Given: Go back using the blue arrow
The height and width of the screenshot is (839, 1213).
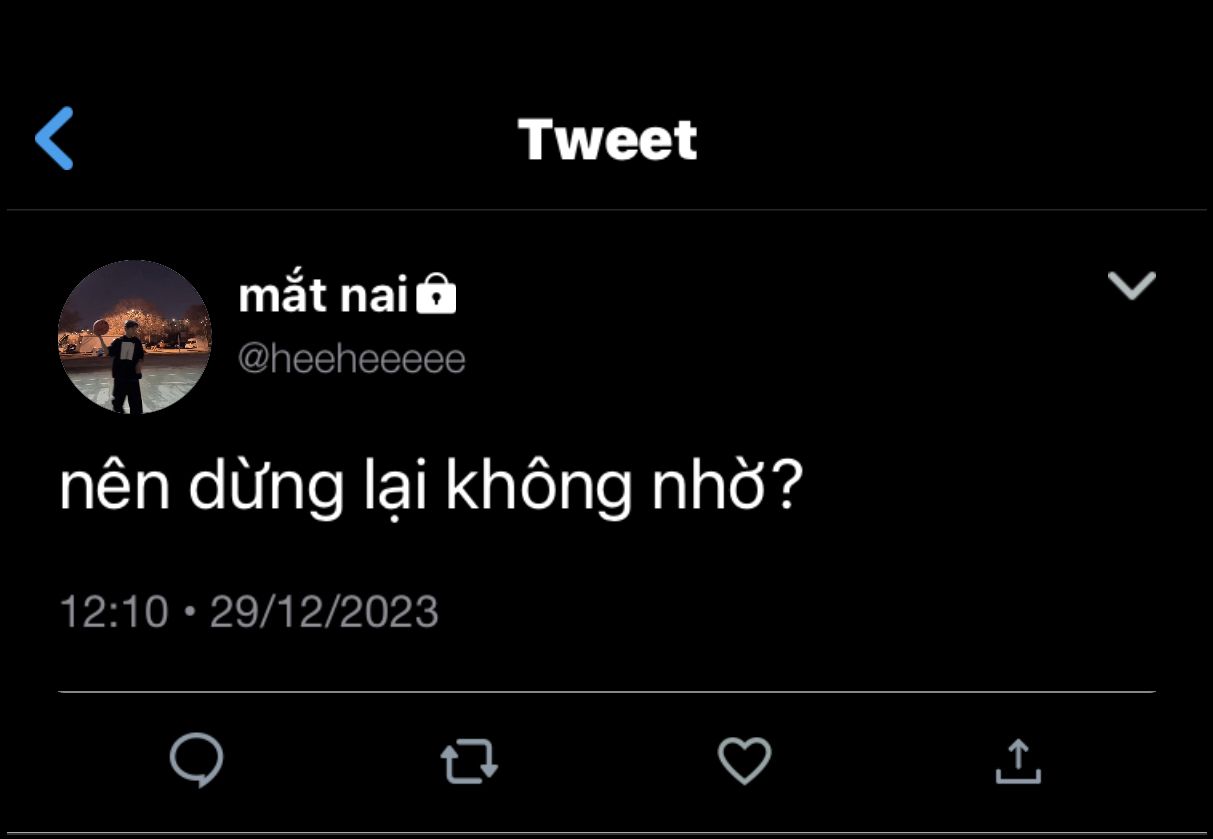Looking at the screenshot, I should tap(55, 138).
